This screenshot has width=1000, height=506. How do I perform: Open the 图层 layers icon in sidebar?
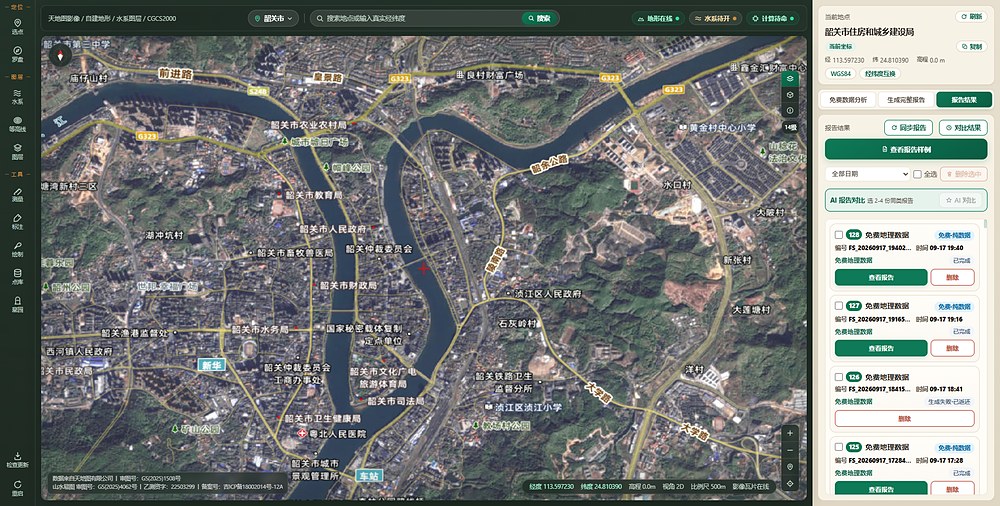pos(17,151)
